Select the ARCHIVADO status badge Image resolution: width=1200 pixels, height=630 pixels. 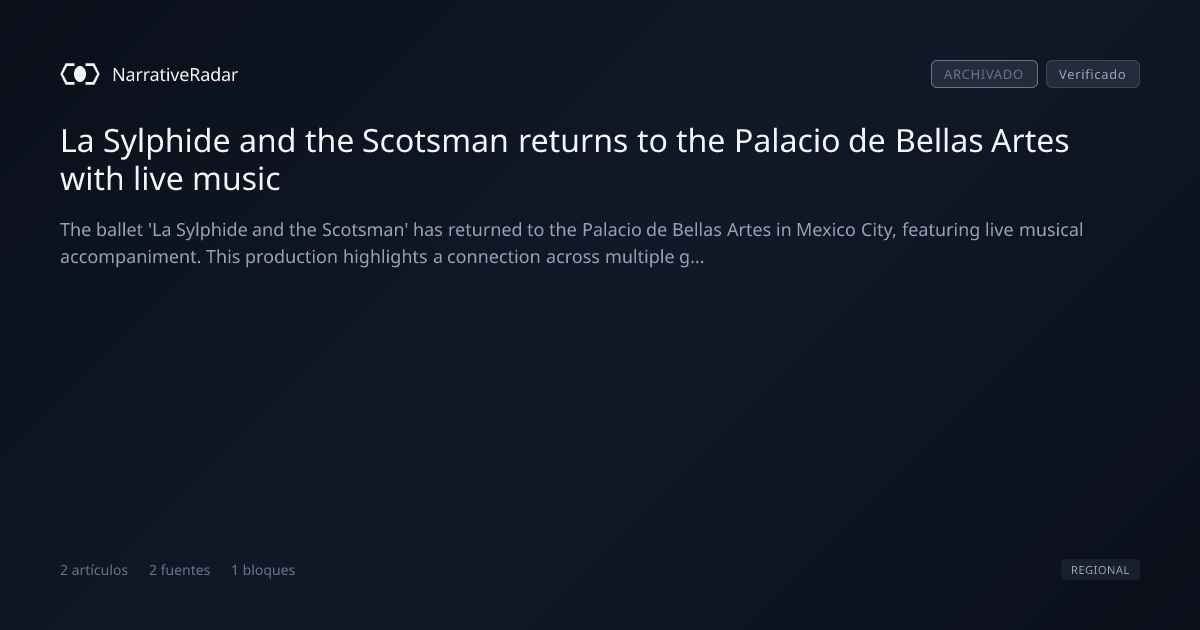[984, 74]
